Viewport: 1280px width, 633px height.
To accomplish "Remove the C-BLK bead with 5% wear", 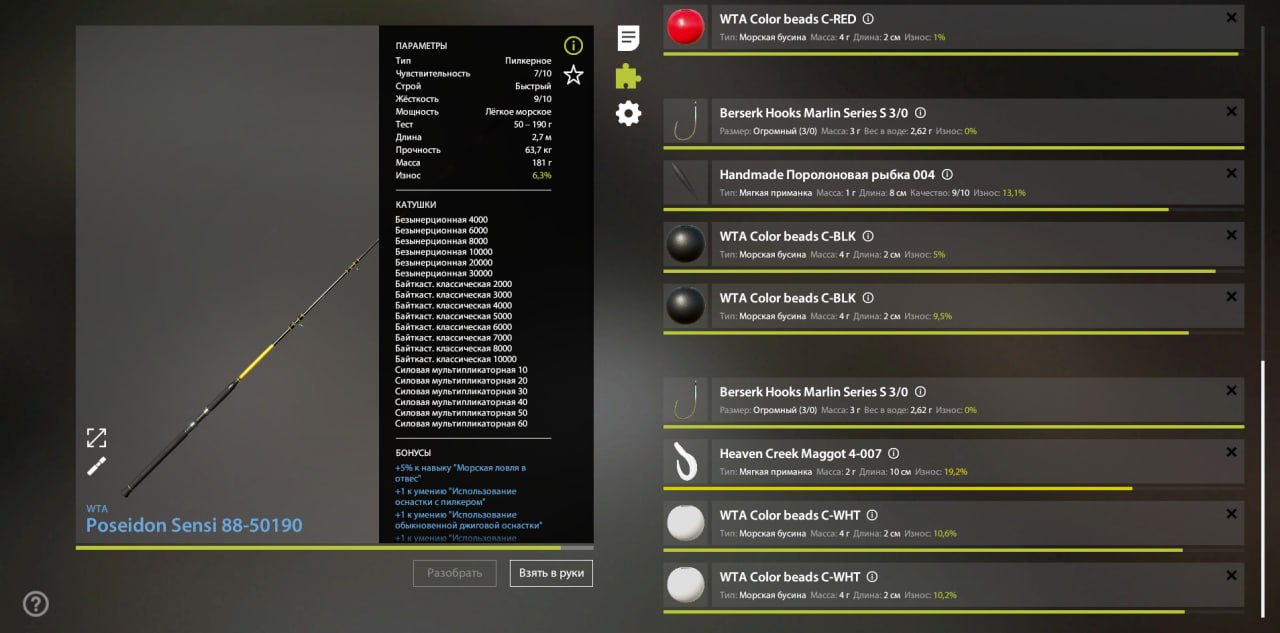I will pyautogui.click(x=1231, y=235).
